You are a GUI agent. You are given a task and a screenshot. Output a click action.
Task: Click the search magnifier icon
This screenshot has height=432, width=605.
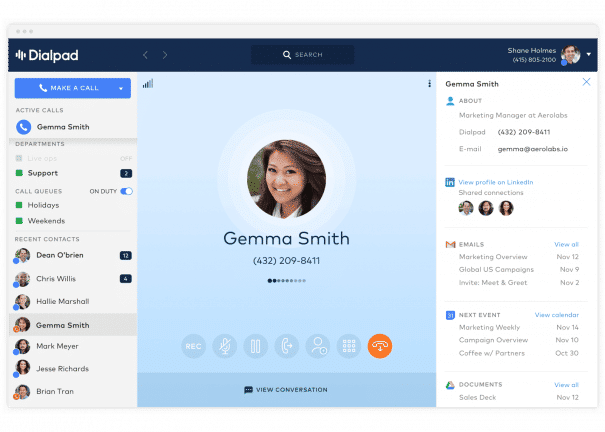pyautogui.click(x=287, y=55)
